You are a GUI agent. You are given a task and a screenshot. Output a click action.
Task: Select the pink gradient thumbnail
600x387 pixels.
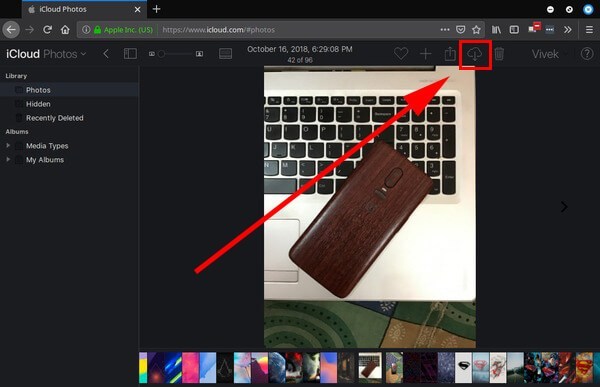(190, 368)
